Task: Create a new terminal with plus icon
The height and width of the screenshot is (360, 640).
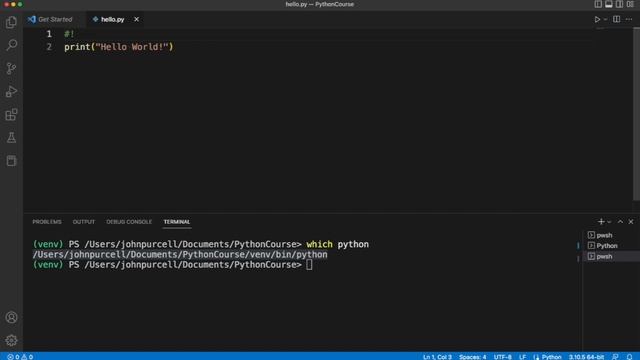Action: (x=601, y=222)
